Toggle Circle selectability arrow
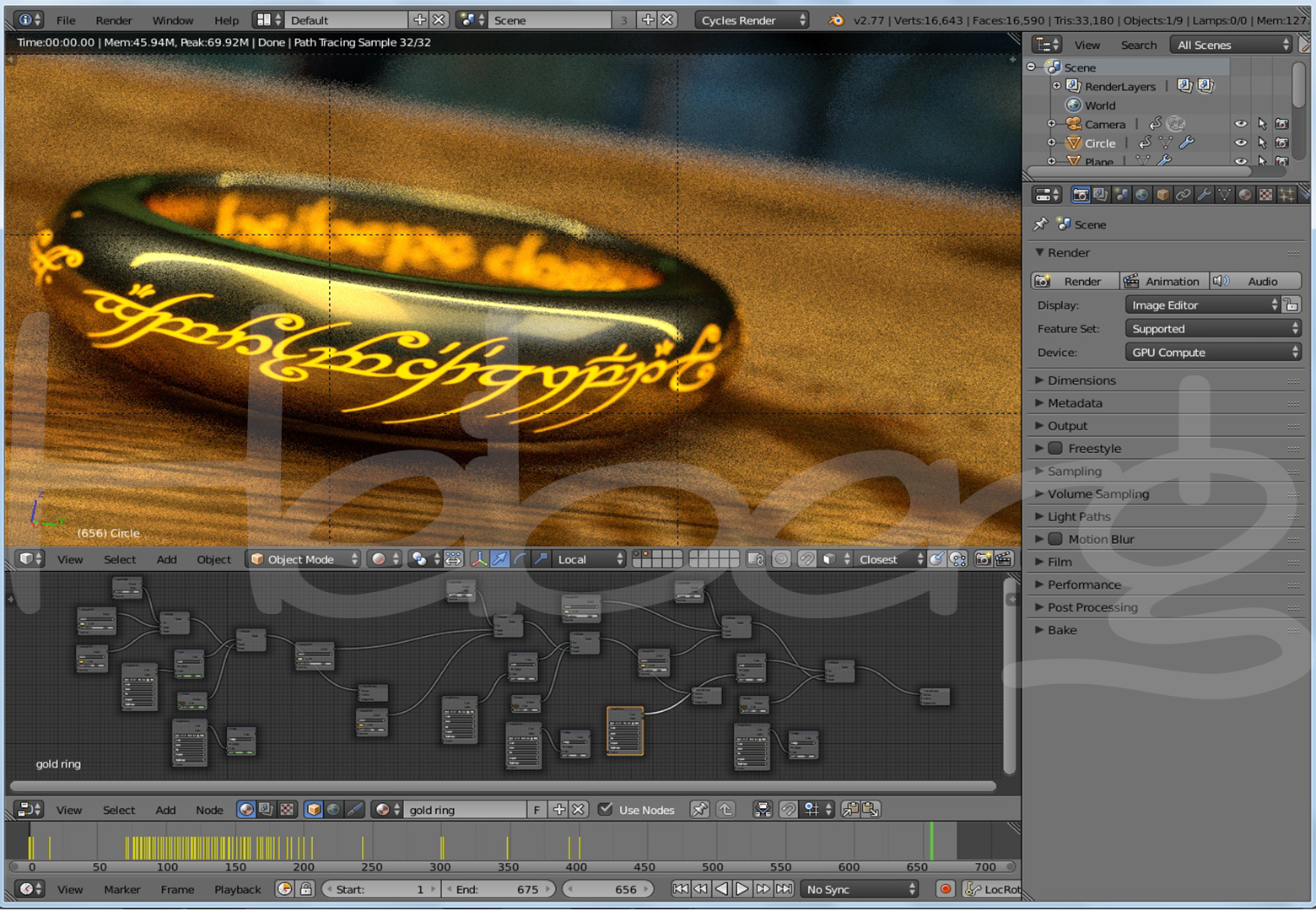The image size is (1316, 911). 1262,143
